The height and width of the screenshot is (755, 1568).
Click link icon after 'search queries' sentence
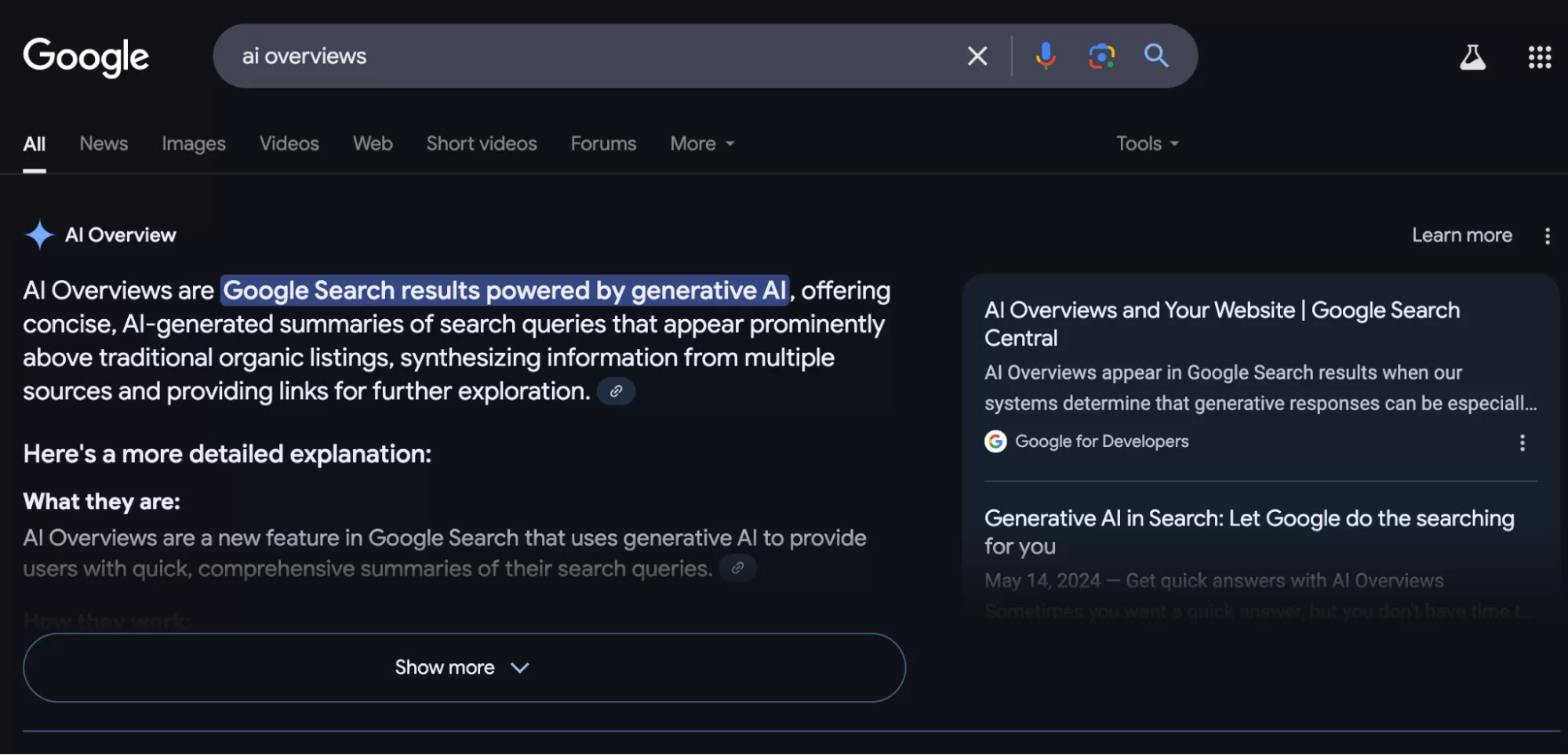point(737,568)
